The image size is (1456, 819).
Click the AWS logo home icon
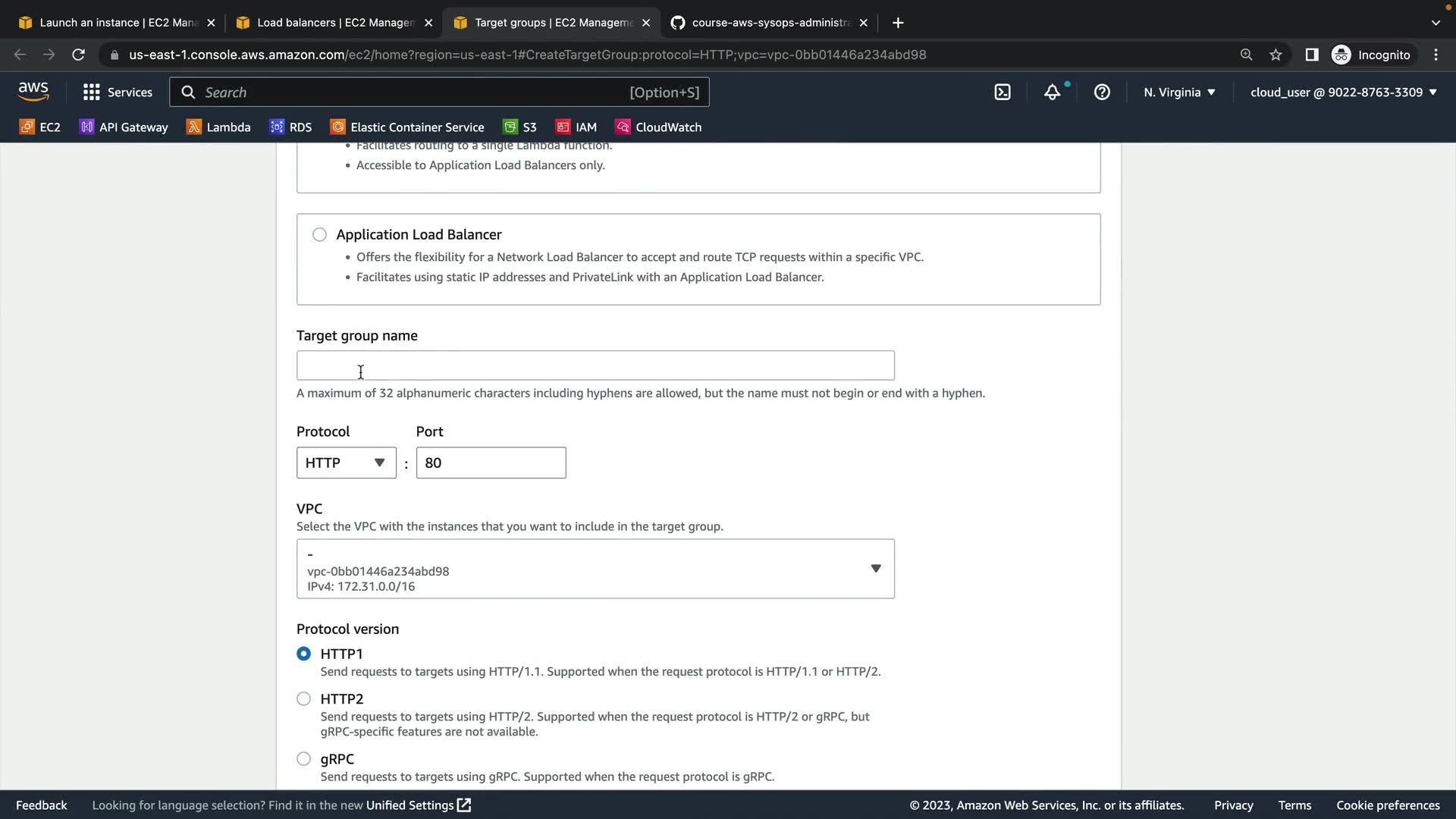point(33,92)
